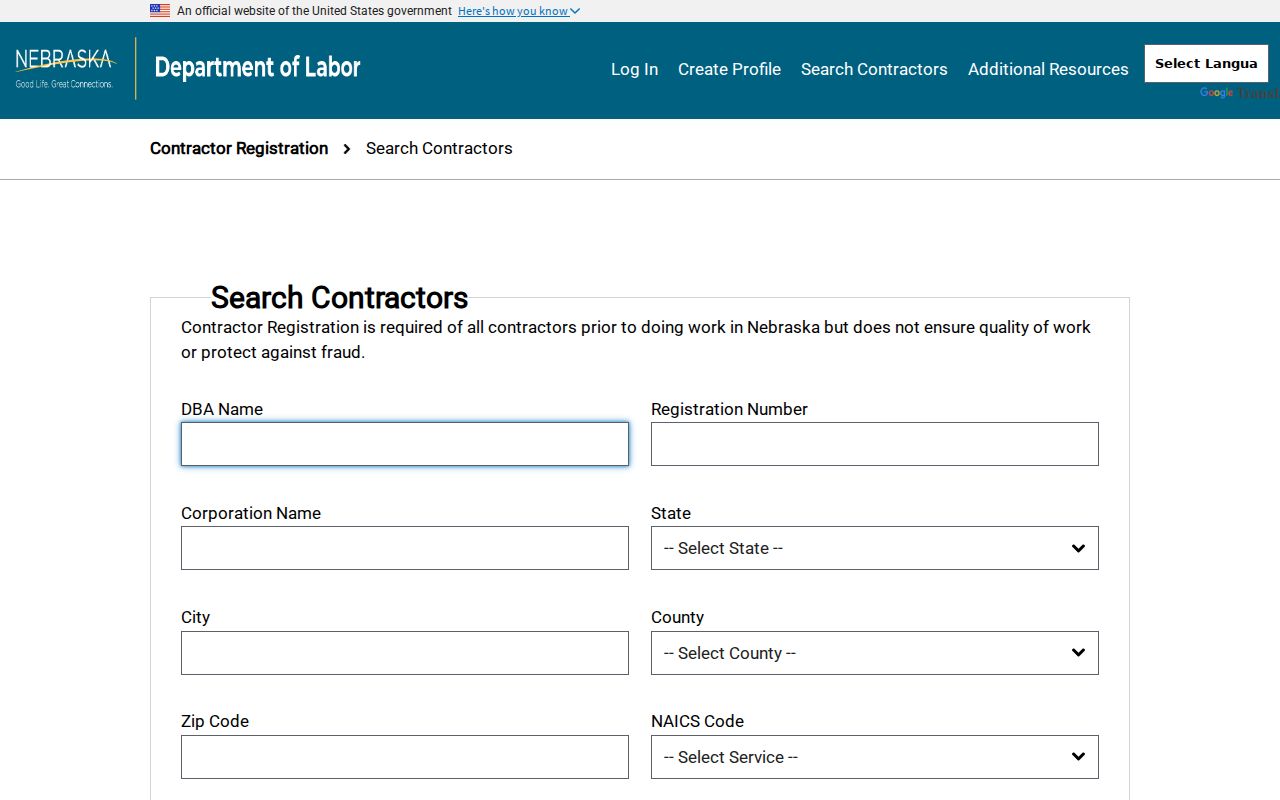
Task: Click the City field label
Action: 195,617
